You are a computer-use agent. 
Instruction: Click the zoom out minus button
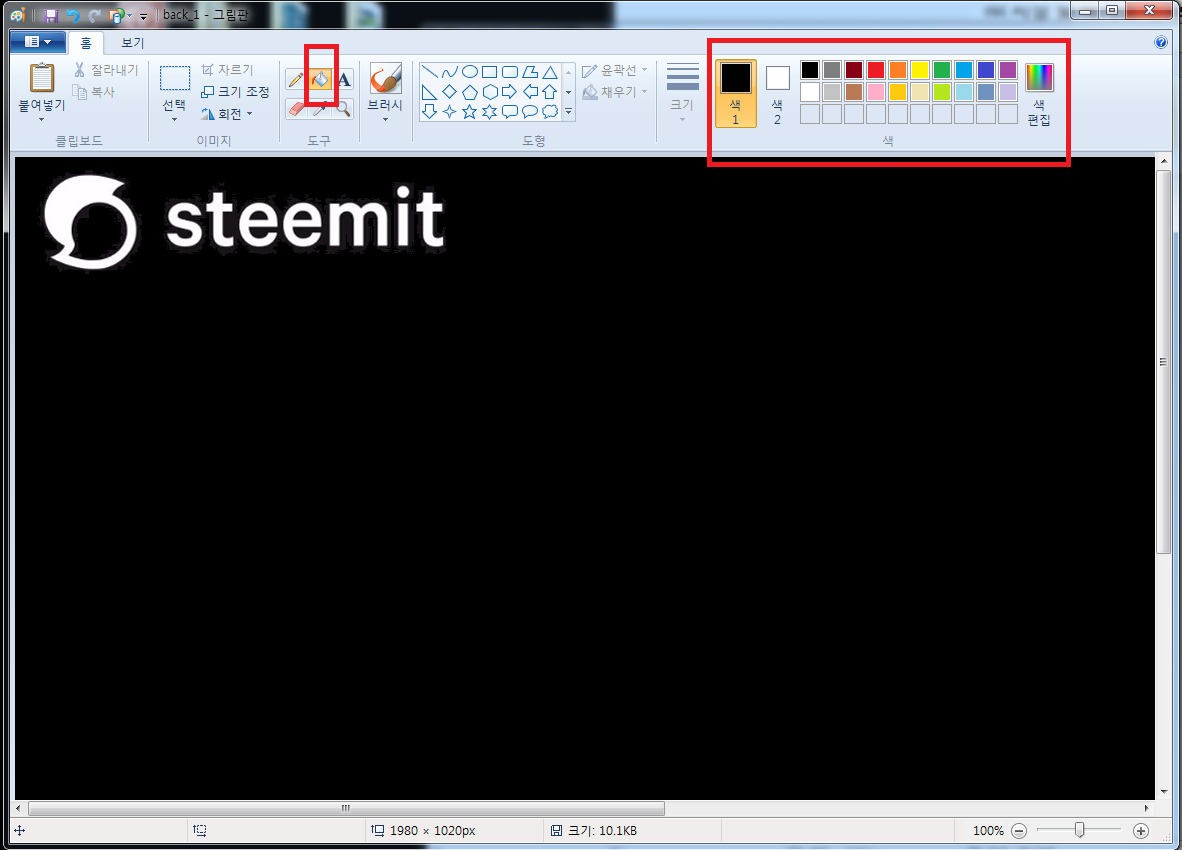pyautogui.click(x=1019, y=831)
